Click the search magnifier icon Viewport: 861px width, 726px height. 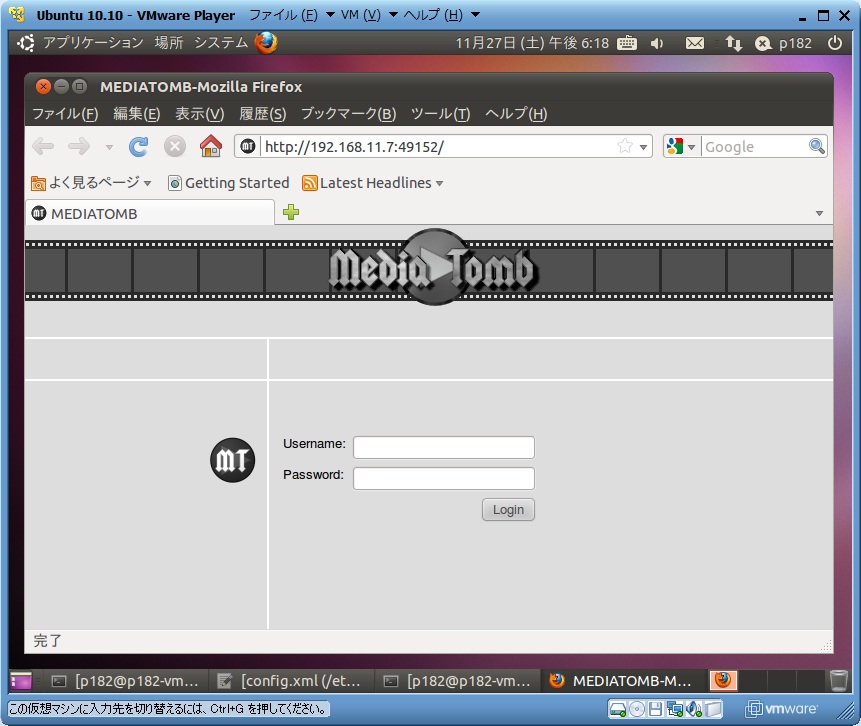point(817,146)
